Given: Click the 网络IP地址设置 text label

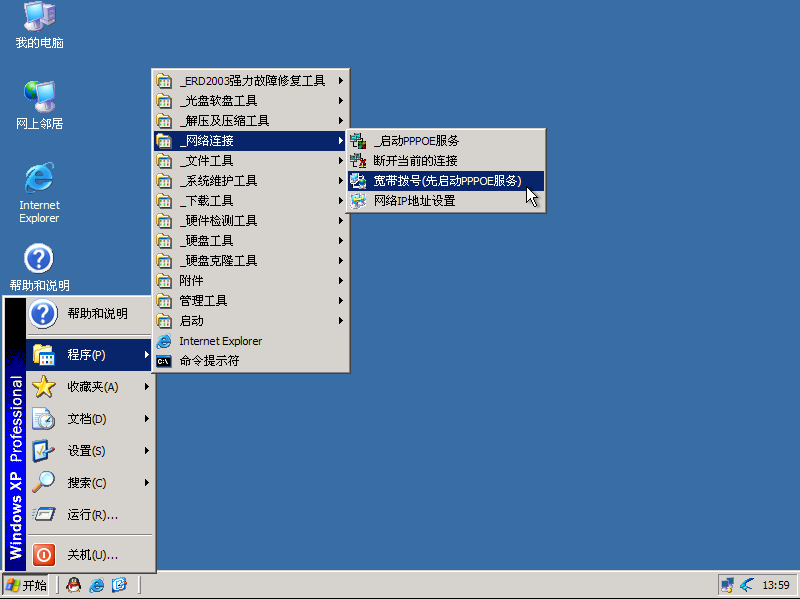Looking at the screenshot, I should click(414, 201).
